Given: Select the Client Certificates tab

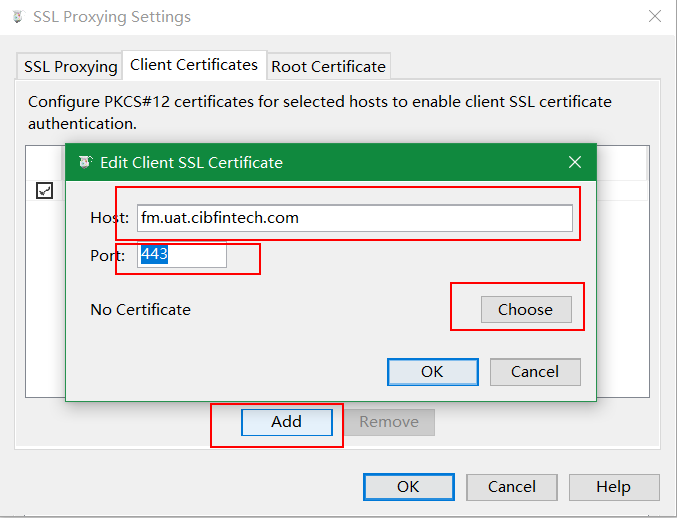Looking at the screenshot, I should [x=194, y=65].
